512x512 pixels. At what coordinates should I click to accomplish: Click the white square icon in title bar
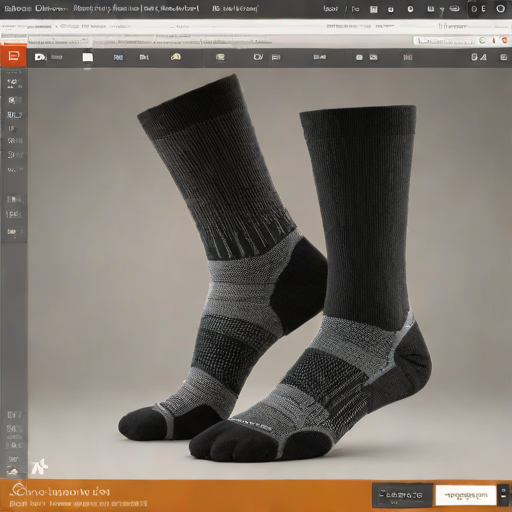pyautogui.click(x=374, y=9)
